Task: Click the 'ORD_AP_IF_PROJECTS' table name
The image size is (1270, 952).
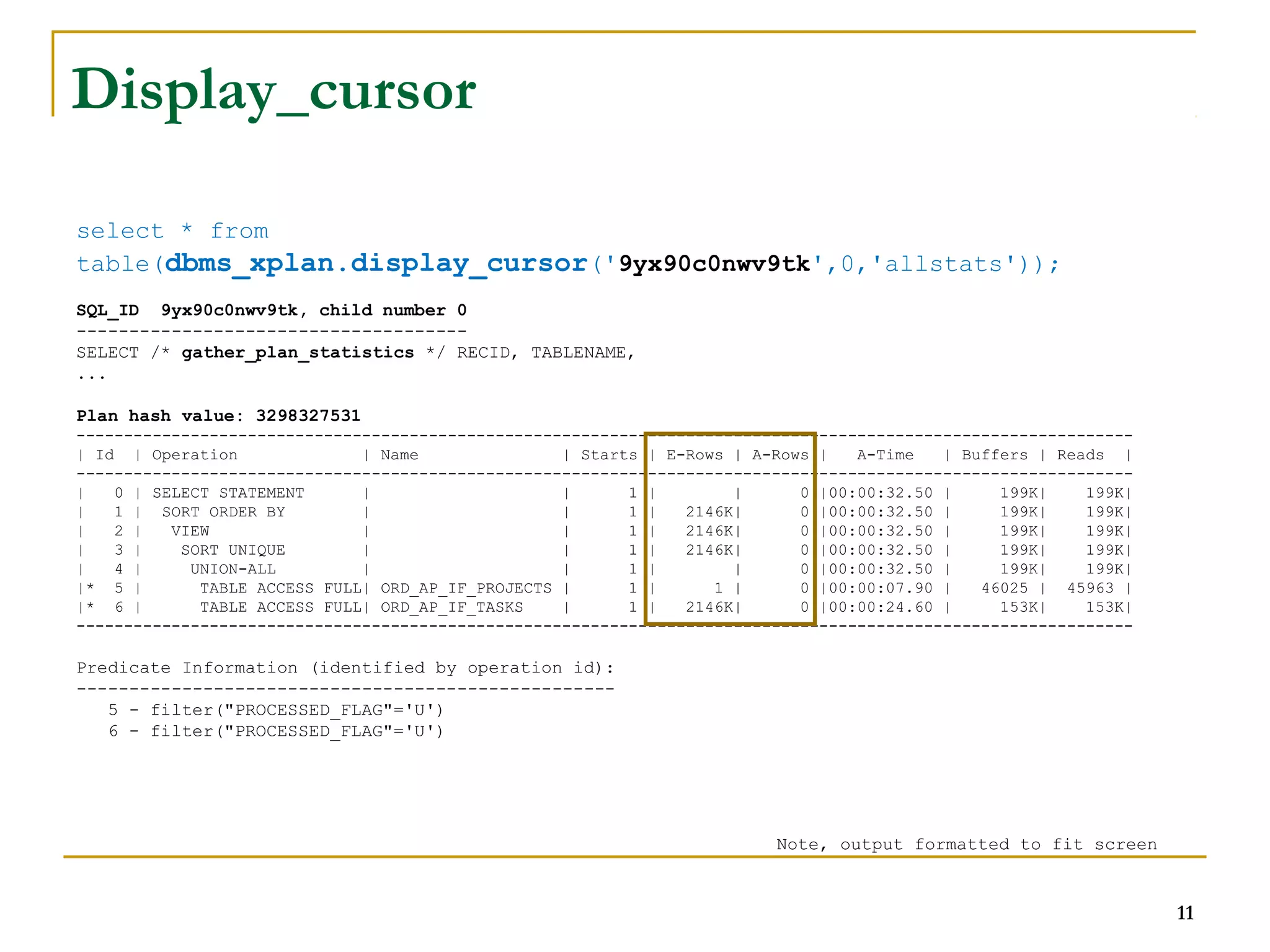Action: (466, 589)
